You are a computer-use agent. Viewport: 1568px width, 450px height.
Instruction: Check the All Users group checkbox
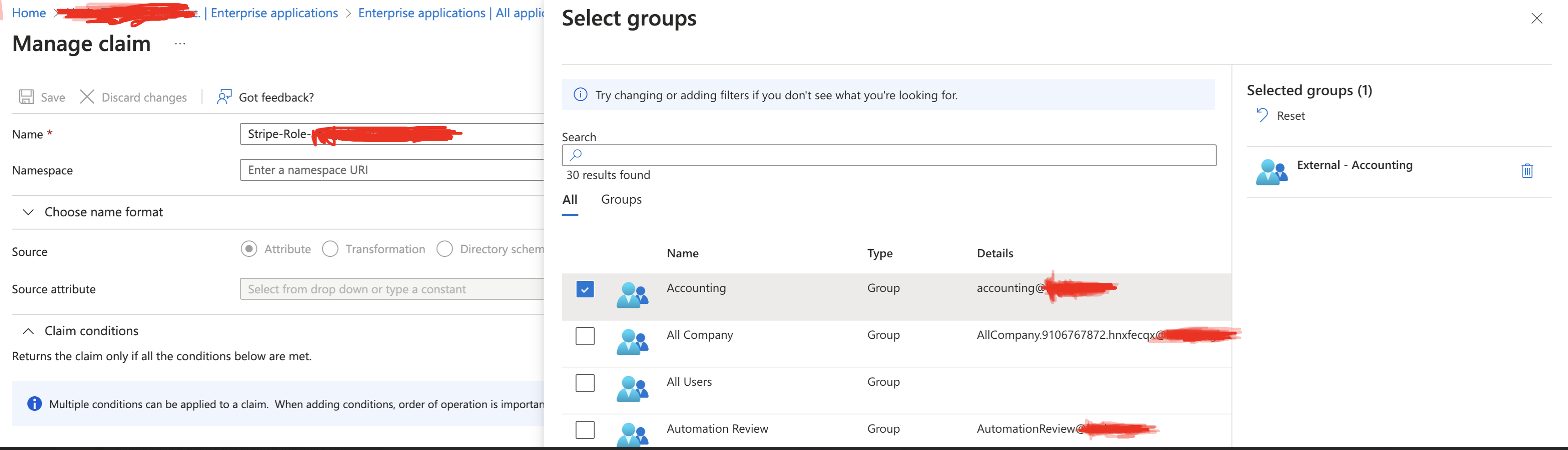tap(585, 383)
